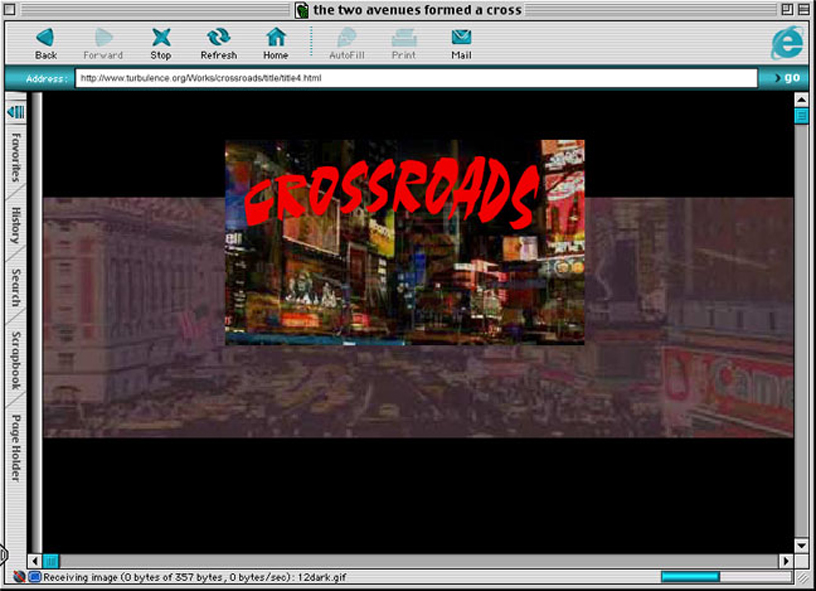Open the Page Holder sidebar tab
Viewport: 816px width, 591px height.
(16, 447)
